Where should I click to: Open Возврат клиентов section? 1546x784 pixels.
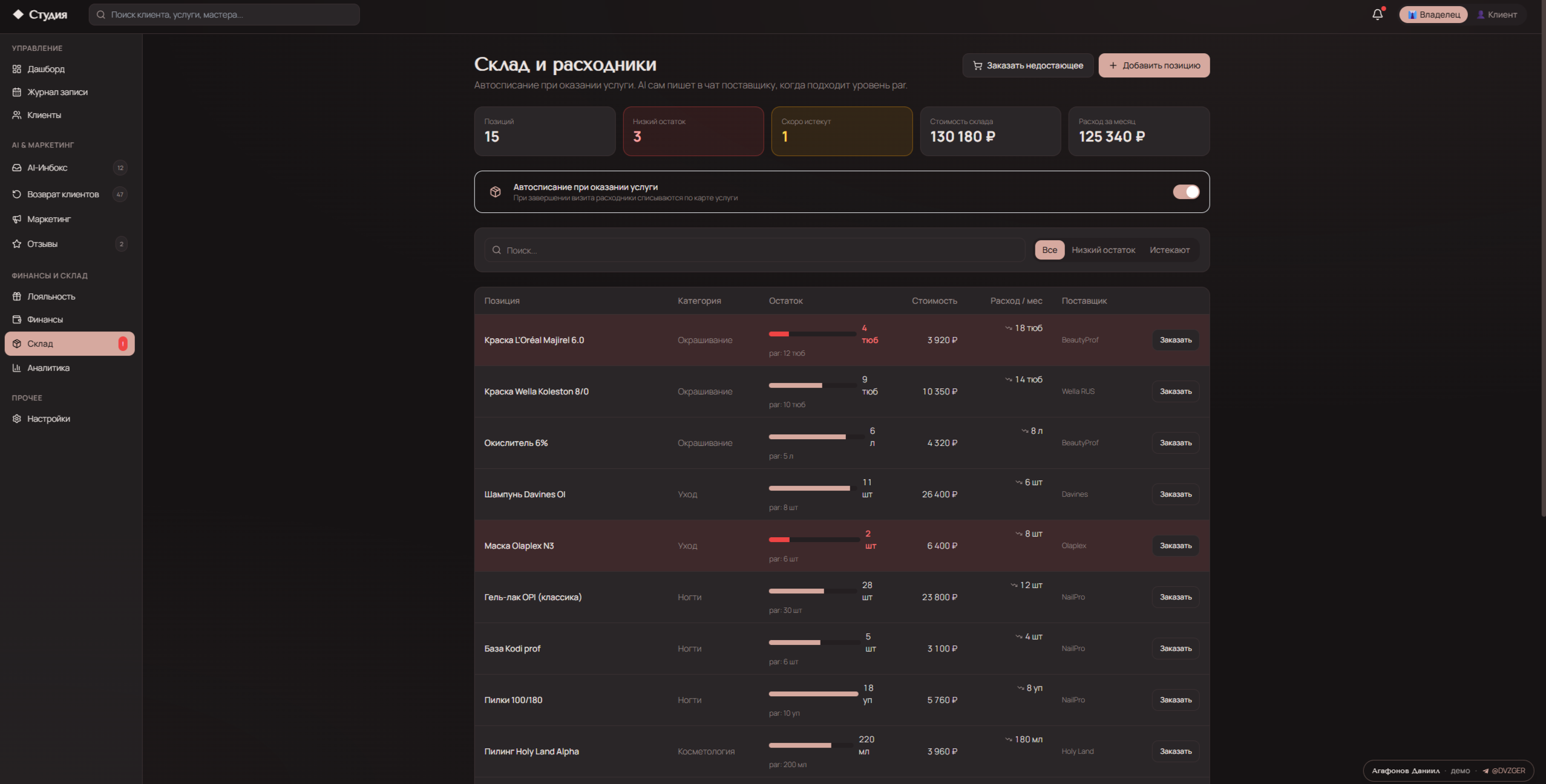click(x=70, y=194)
